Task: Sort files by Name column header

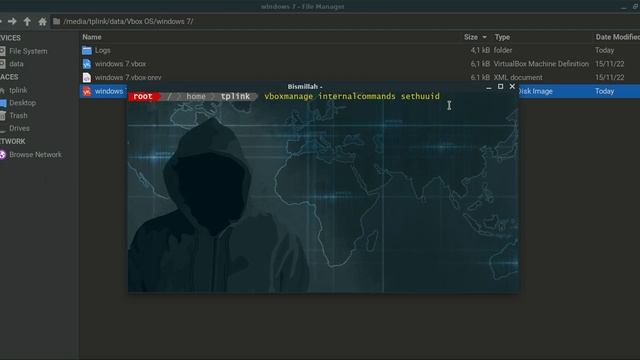Action: pos(92,37)
